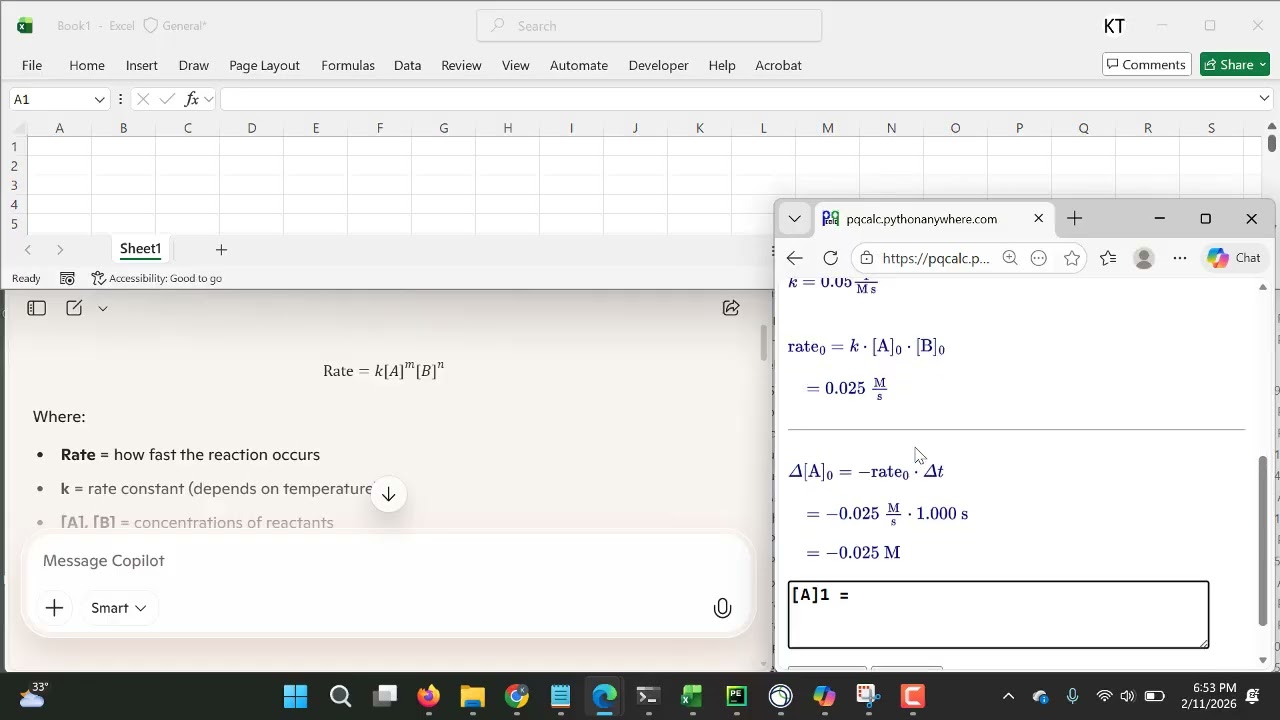Screen dimensions: 1280x720
Task: Open the Windows Start menu
Action: (296, 696)
